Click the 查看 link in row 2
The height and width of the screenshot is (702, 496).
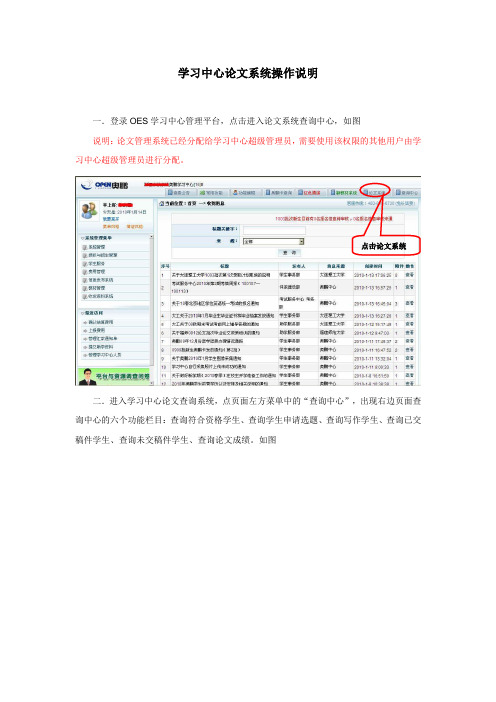tap(410, 287)
